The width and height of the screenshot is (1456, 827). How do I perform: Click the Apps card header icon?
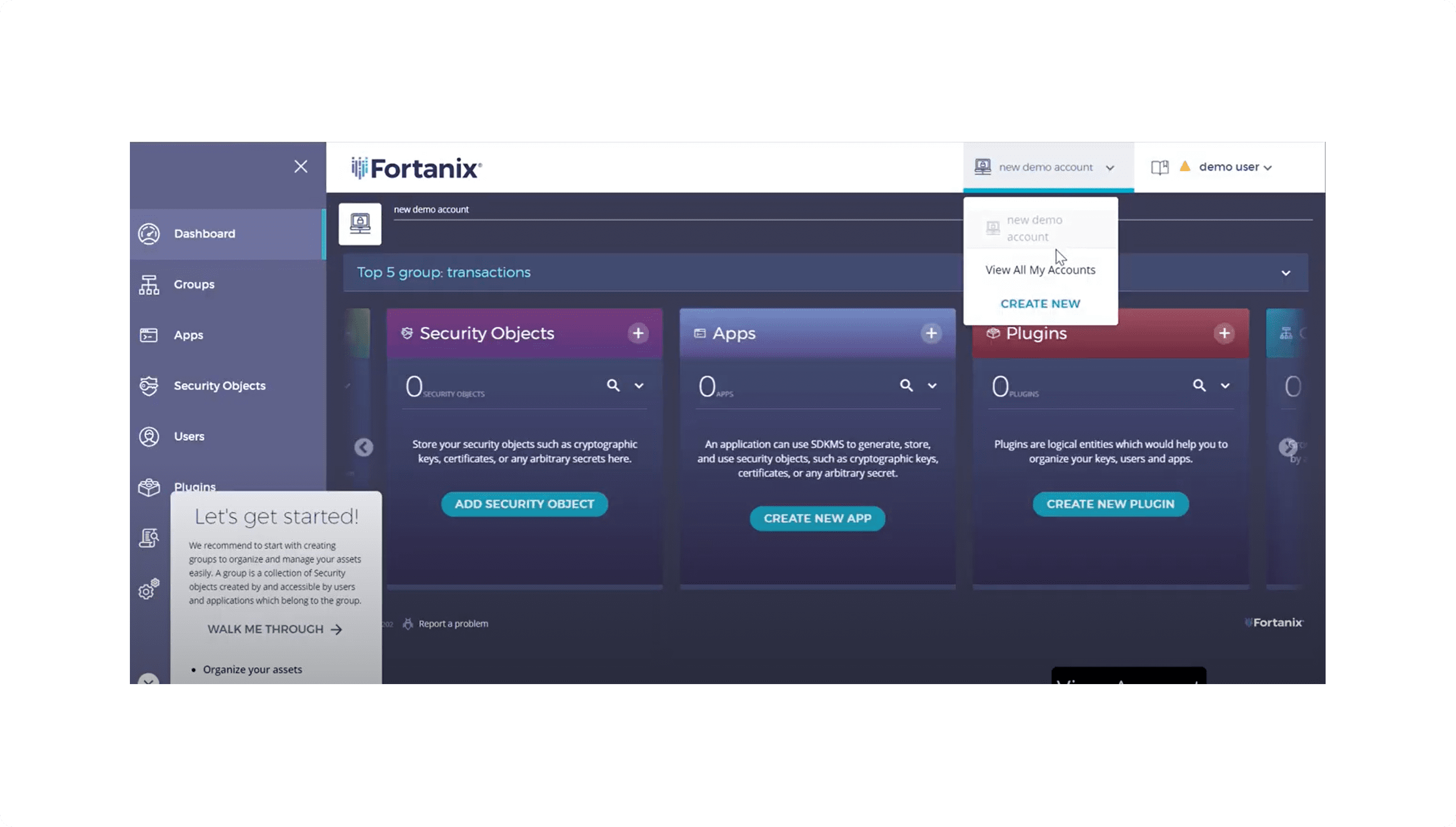[699, 334]
